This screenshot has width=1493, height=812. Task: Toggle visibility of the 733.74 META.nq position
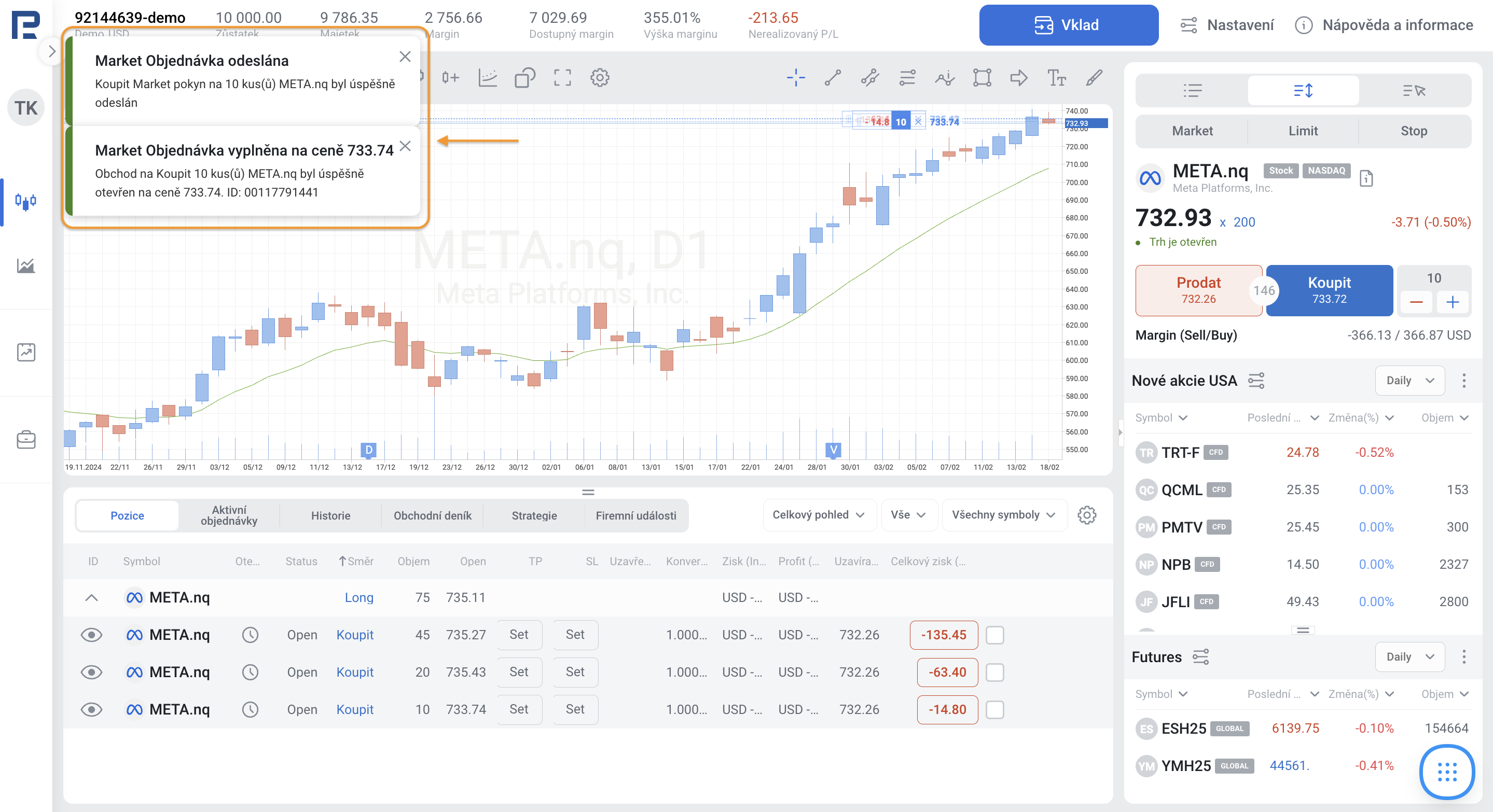coord(92,709)
